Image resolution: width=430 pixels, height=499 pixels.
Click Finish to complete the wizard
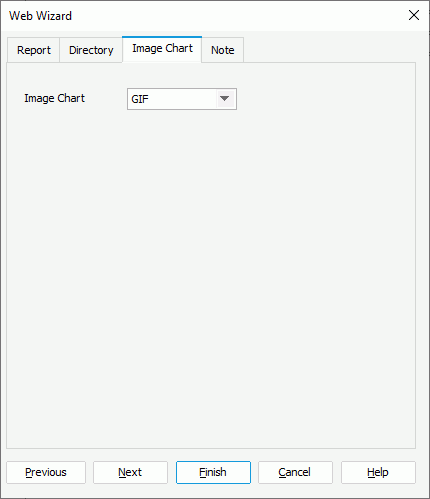[213, 472]
